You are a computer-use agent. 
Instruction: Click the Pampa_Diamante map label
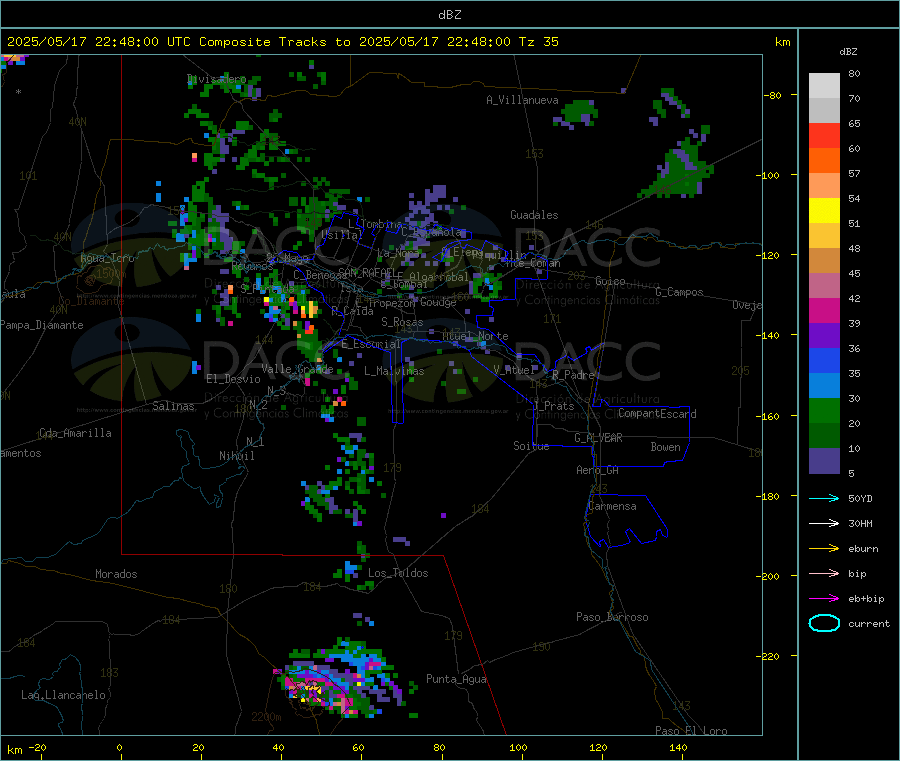coord(41,325)
